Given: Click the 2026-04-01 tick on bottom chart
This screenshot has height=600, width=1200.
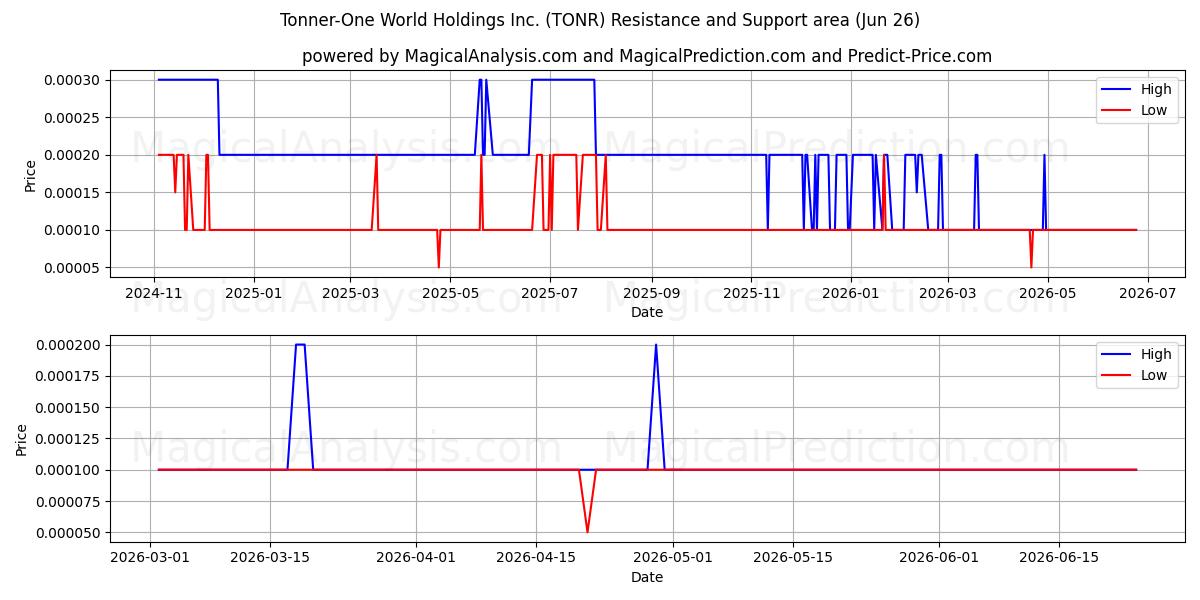Looking at the screenshot, I should click(416, 559).
